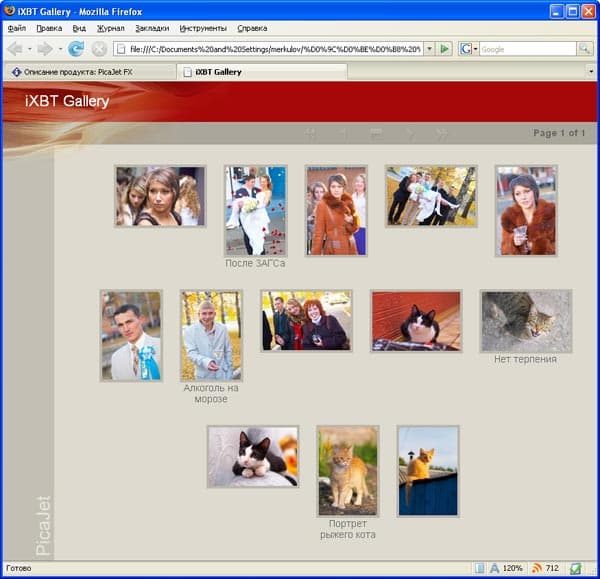Open the resting black-white cat thumbnail
This screenshot has height=579, width=600.
coord(253,457)
